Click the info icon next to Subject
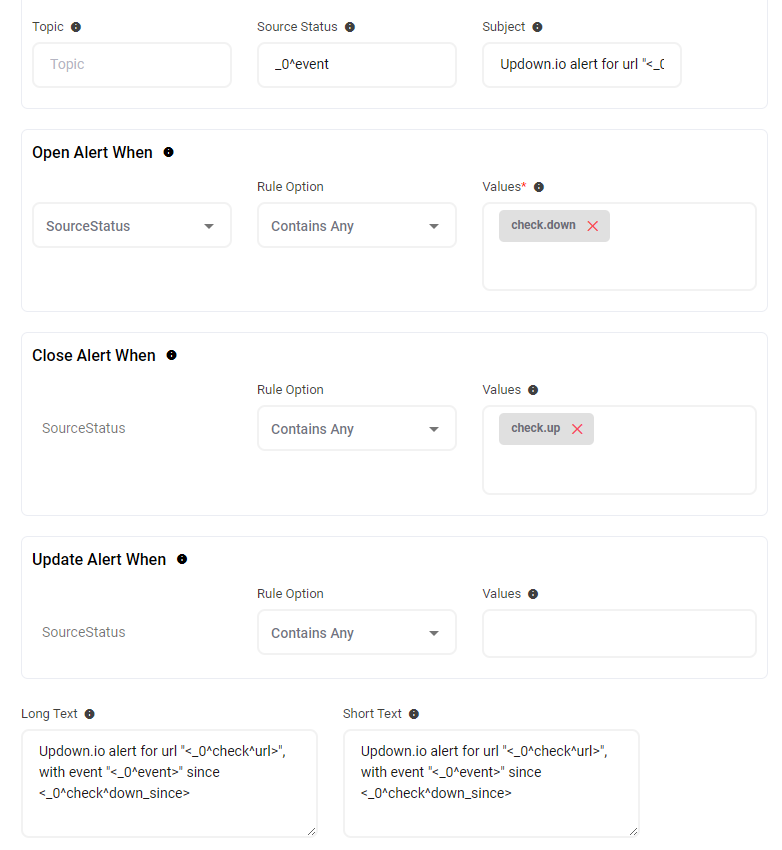The width and height of the screenshot is (782, 850). [537, 27]
